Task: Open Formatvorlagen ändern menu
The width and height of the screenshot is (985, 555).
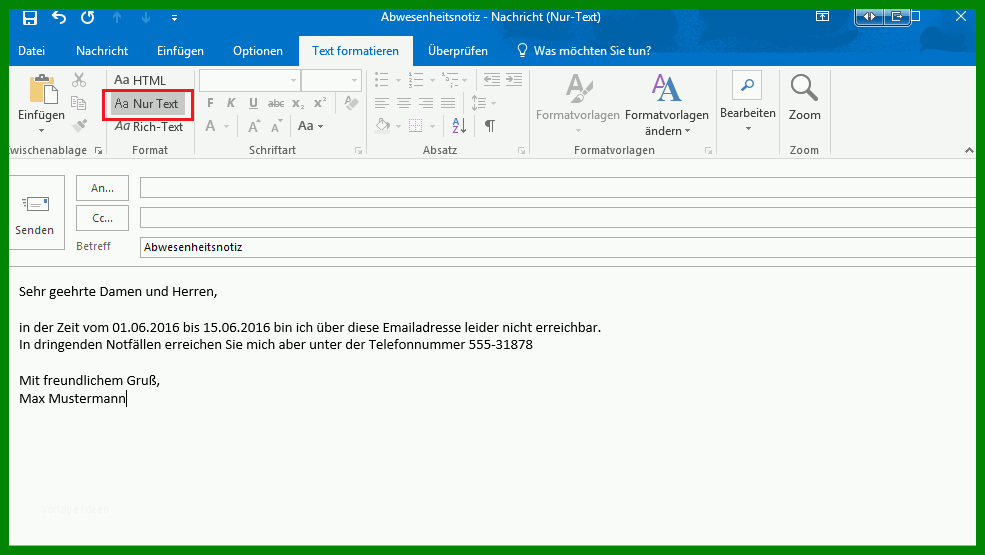Action: (x=667, y=103)
